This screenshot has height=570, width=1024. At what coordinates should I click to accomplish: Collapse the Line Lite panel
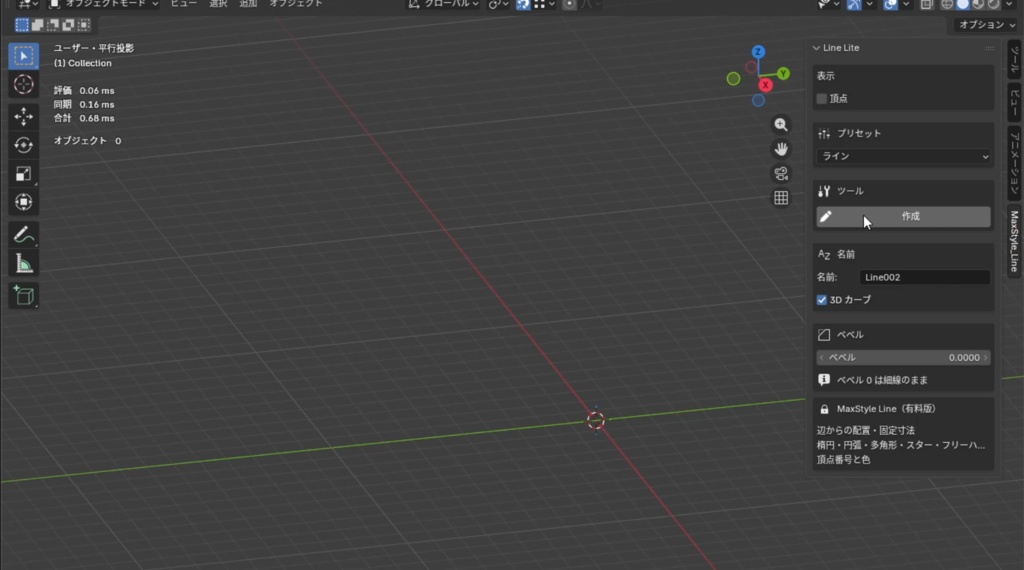coord(816,48)
